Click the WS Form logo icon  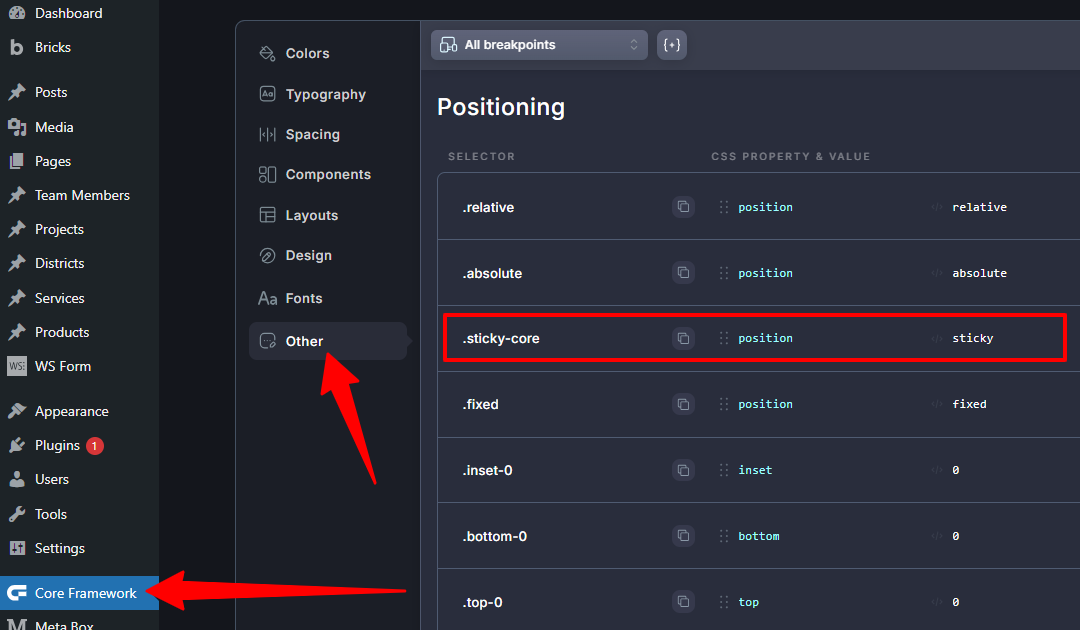pos(17,366)
